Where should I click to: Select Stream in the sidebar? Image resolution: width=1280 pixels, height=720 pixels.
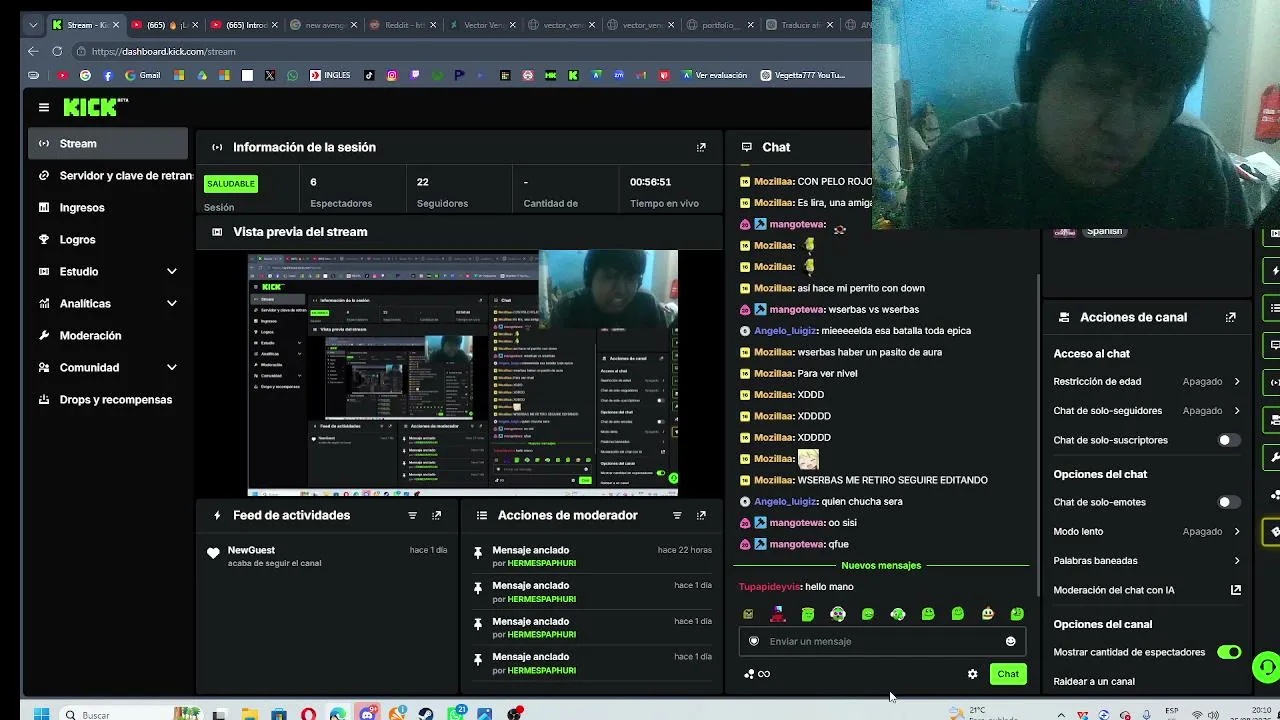[108, 143]
